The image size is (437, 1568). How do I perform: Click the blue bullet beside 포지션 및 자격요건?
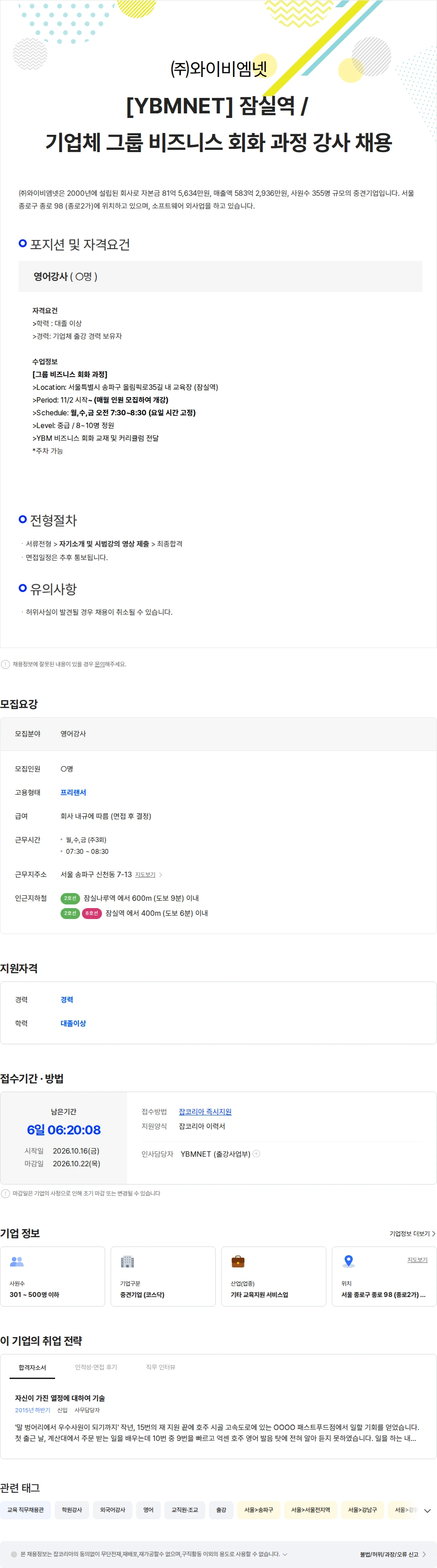[x=22, y=244]
